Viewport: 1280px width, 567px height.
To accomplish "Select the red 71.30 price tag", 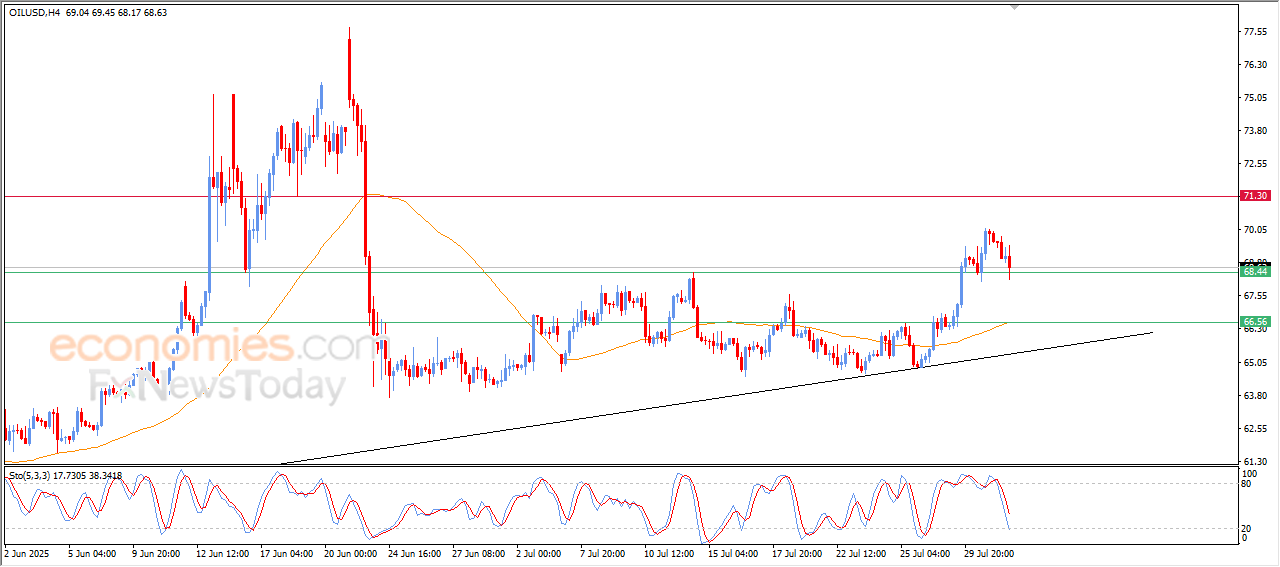I will pos(1255,196).
